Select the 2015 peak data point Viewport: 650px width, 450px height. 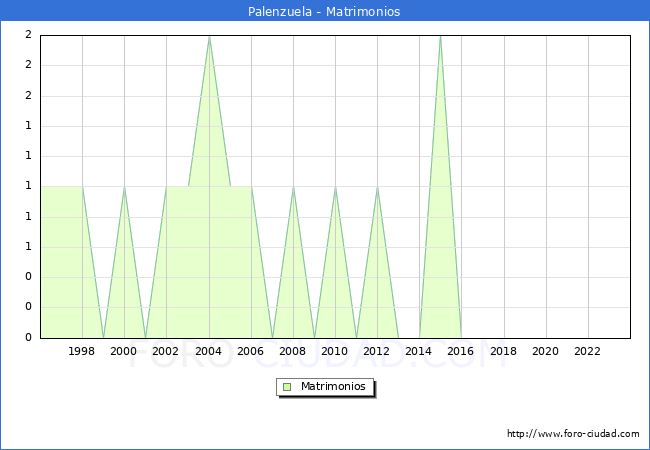click(440, 36)
